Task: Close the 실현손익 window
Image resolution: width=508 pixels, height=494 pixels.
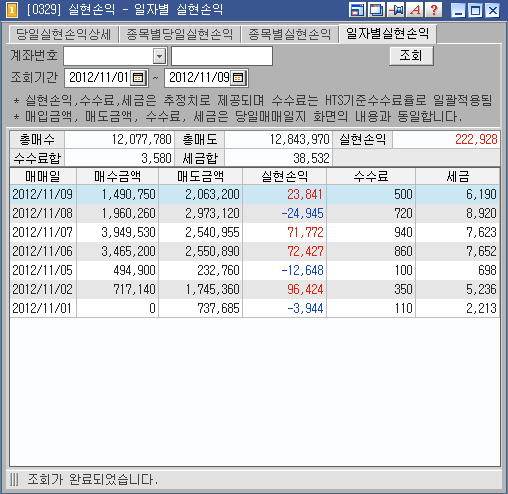Action: click(492, 10)
